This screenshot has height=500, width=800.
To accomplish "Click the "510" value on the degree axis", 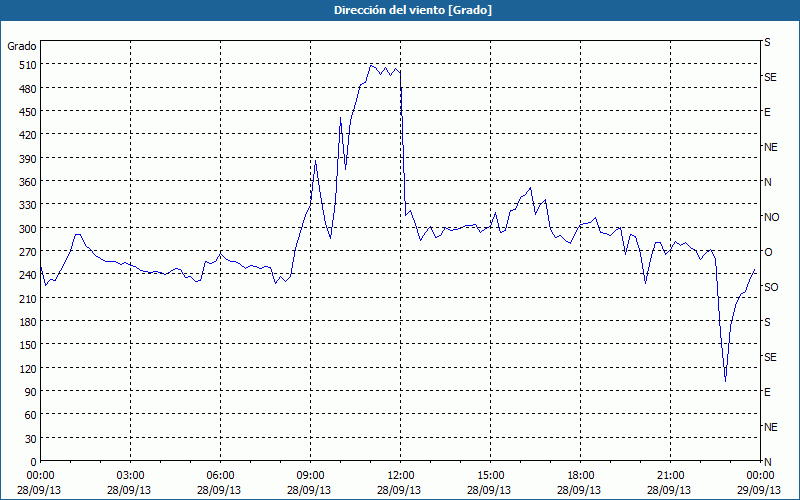I will pos(28,65).
